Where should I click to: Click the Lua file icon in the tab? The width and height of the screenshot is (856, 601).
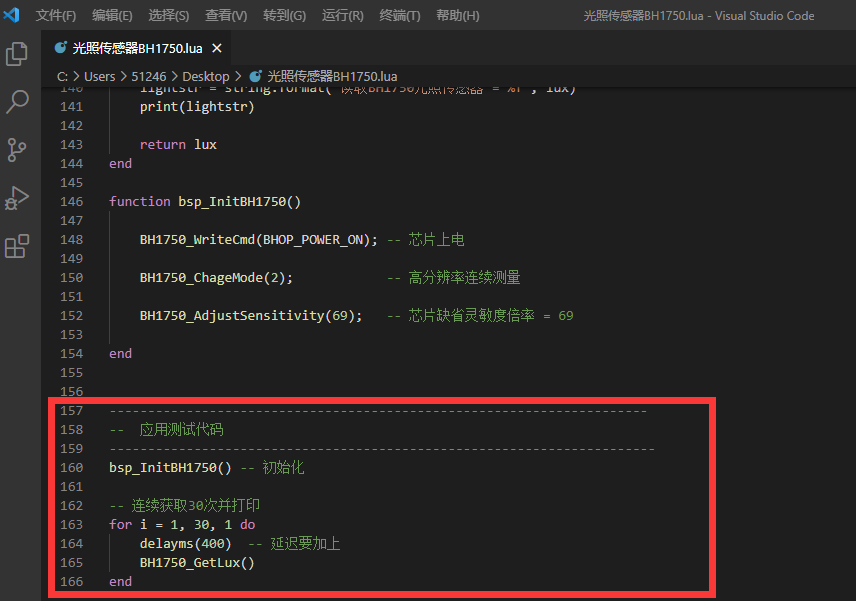[x=61, y=48]
